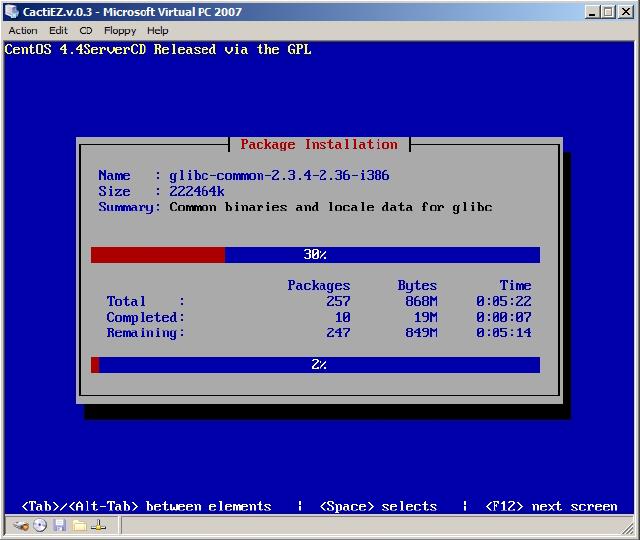Image resolution: width=640 pixels, height=540 pixels.
Task: Click the 2% overall progress bar
Action: click(x=315, y=364)
